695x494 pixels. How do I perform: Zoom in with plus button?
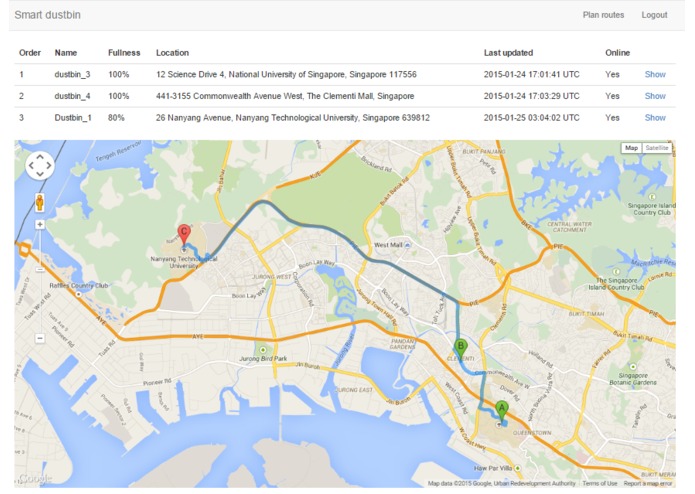[40, 225]
